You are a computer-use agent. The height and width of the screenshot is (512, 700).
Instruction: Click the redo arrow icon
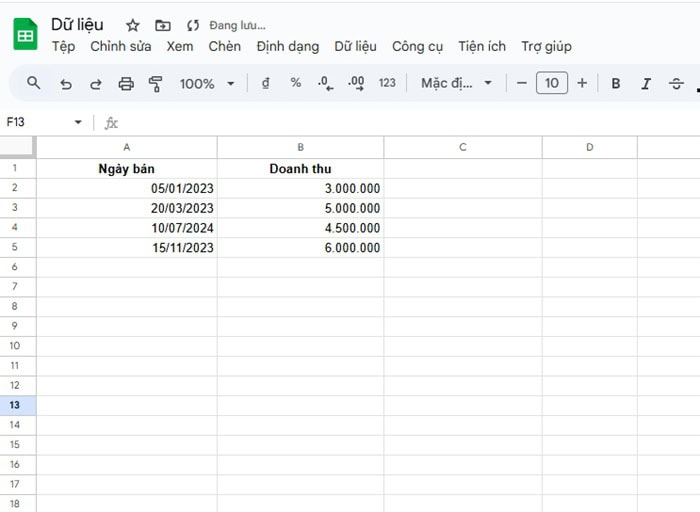point(96,84)
